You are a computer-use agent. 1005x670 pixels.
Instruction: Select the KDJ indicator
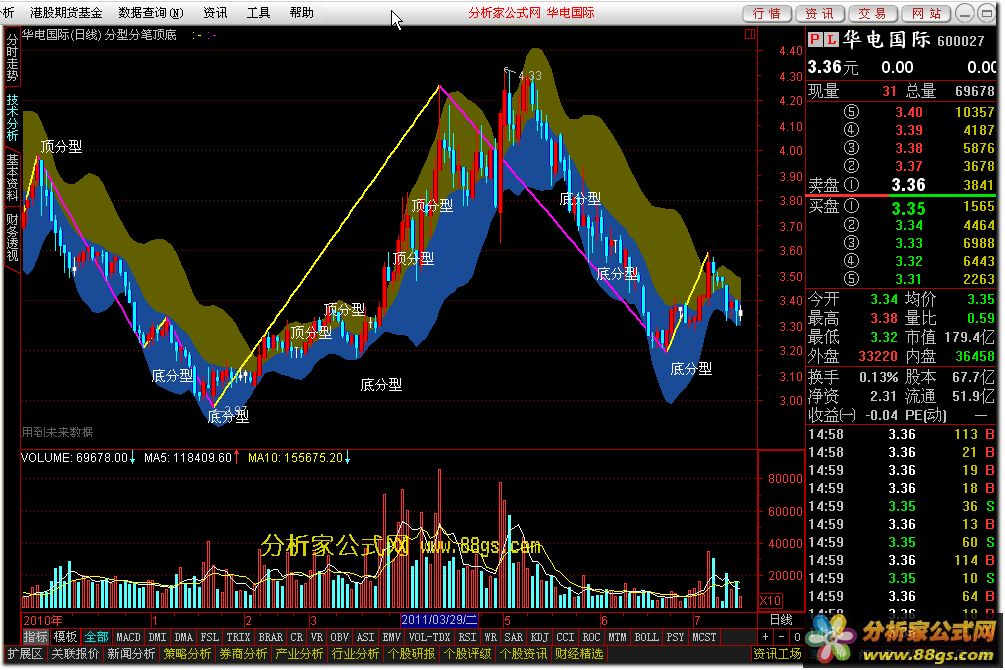click(540, 637)
